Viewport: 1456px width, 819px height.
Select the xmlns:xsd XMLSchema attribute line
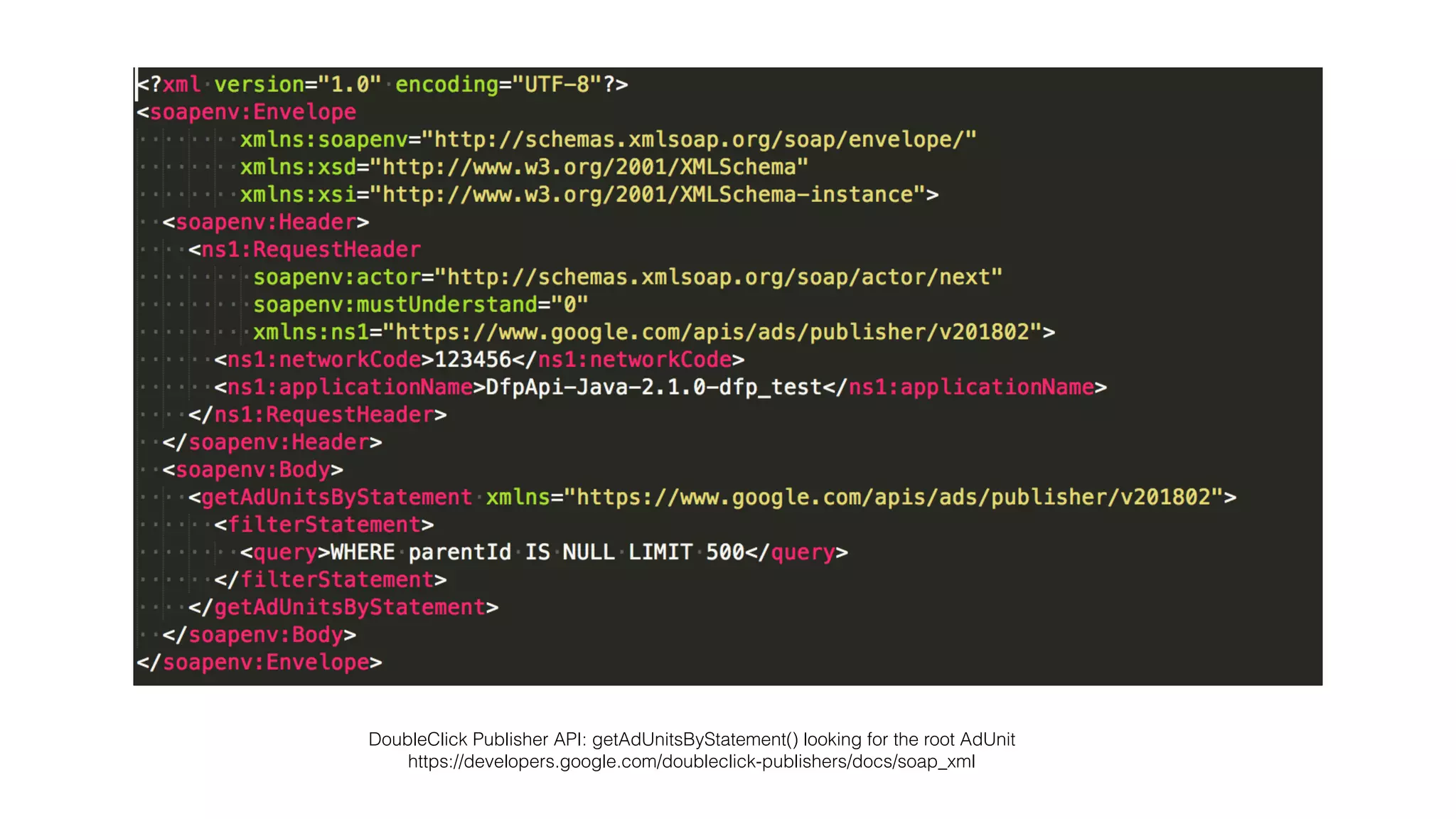524,167
